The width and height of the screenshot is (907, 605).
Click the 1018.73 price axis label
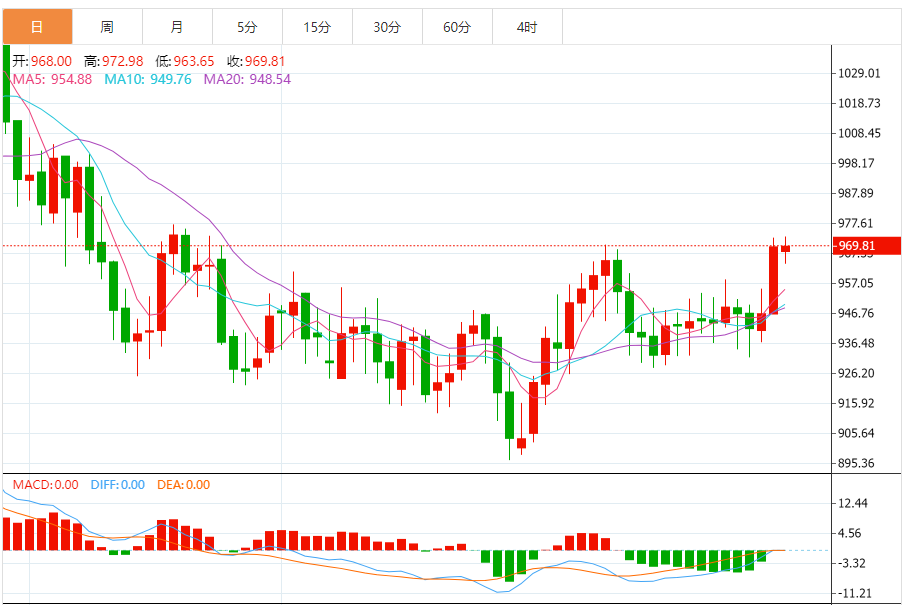pyautogui.click(x=859, y=104)
